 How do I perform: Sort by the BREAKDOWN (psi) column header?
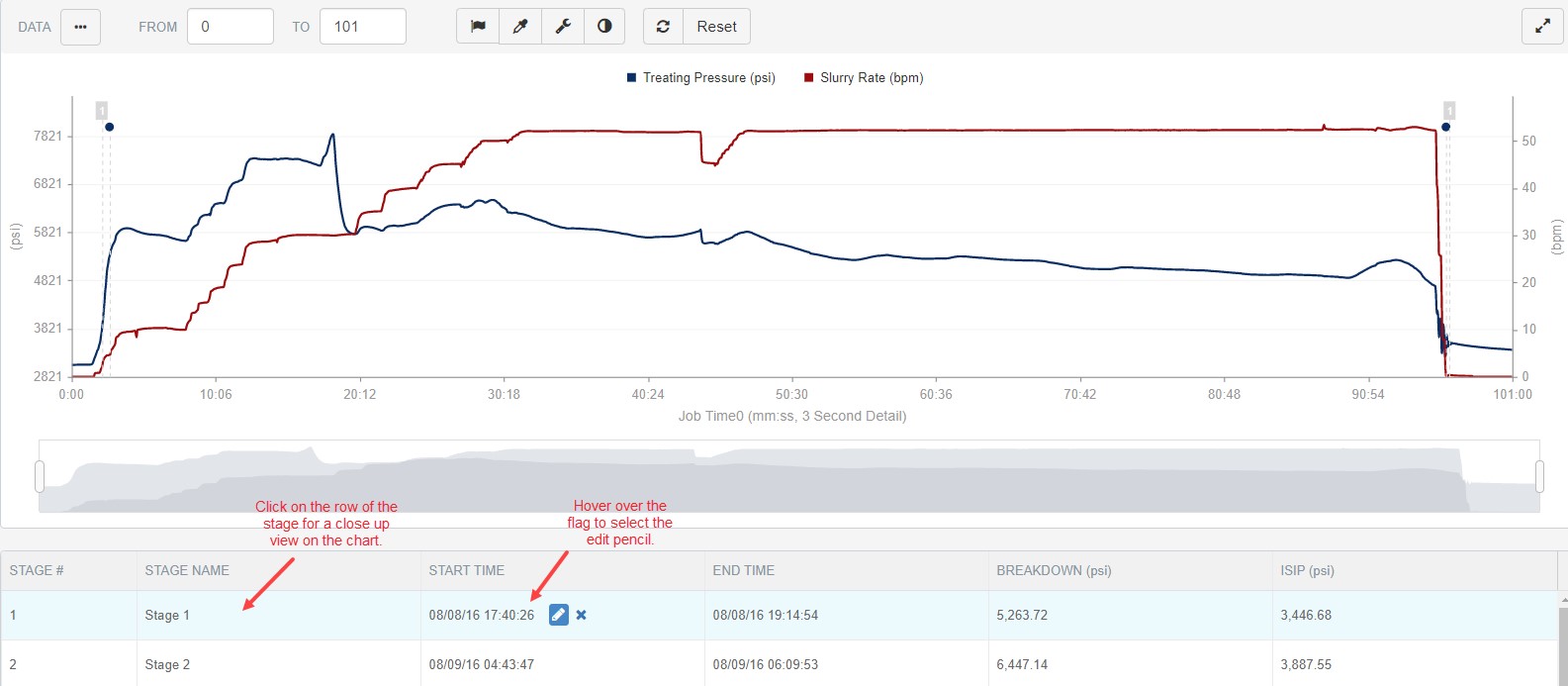[x=1054, y=570]
